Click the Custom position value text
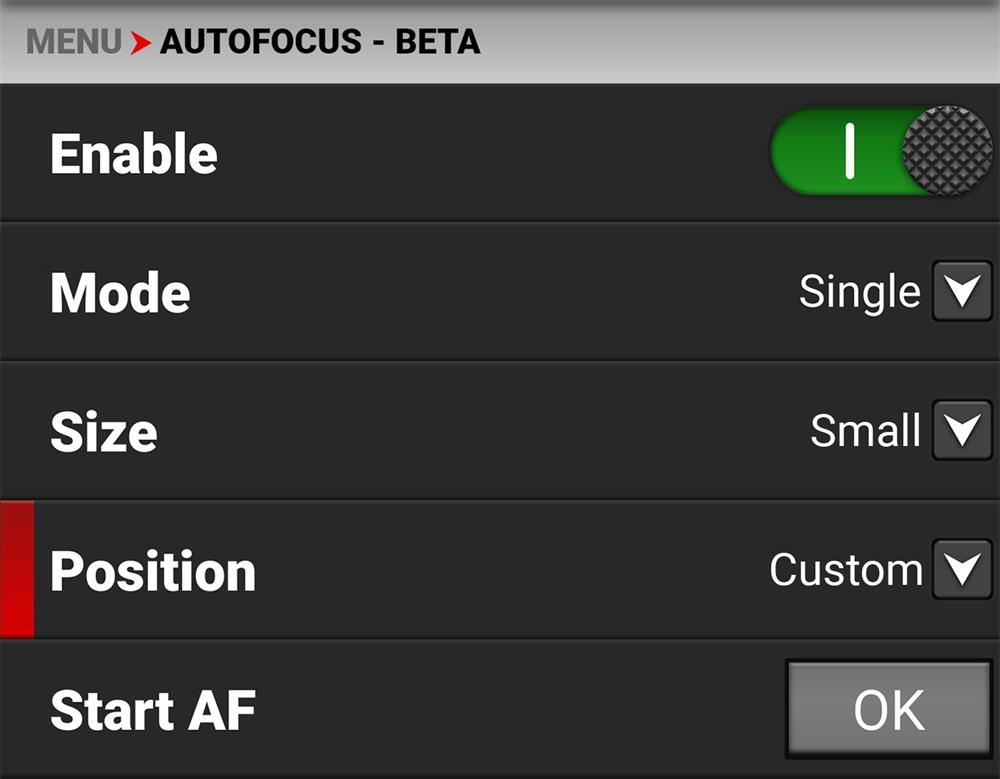This screenshot has height=779, width=1000. pos(845,570)
